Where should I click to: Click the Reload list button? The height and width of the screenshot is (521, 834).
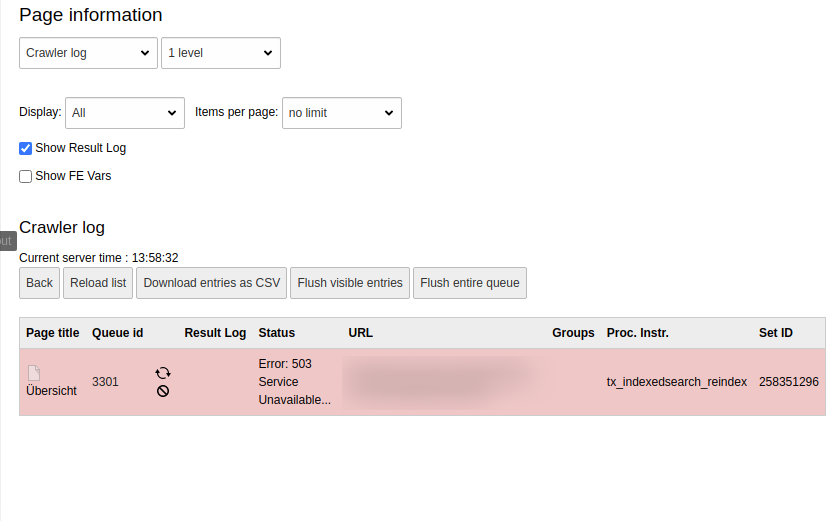pos(98,283)
